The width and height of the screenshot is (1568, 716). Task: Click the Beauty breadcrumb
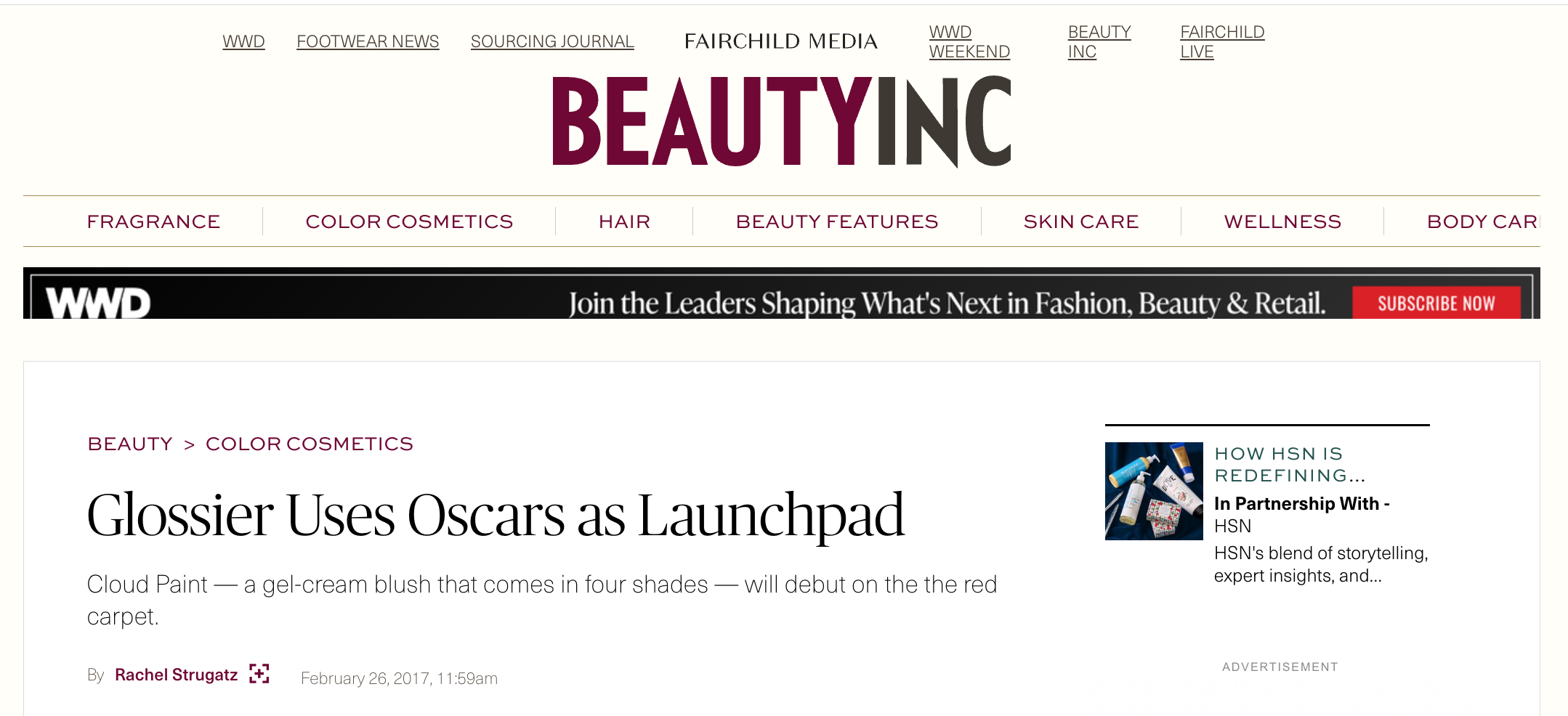coord(130,444)
